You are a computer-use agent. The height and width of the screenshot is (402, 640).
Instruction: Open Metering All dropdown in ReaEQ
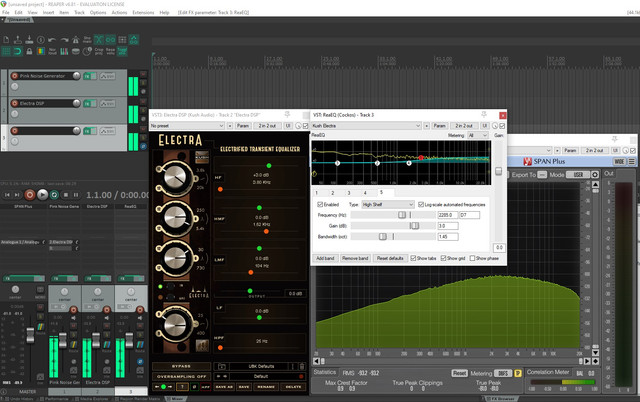pyautogui.click(x=478, y=135)
